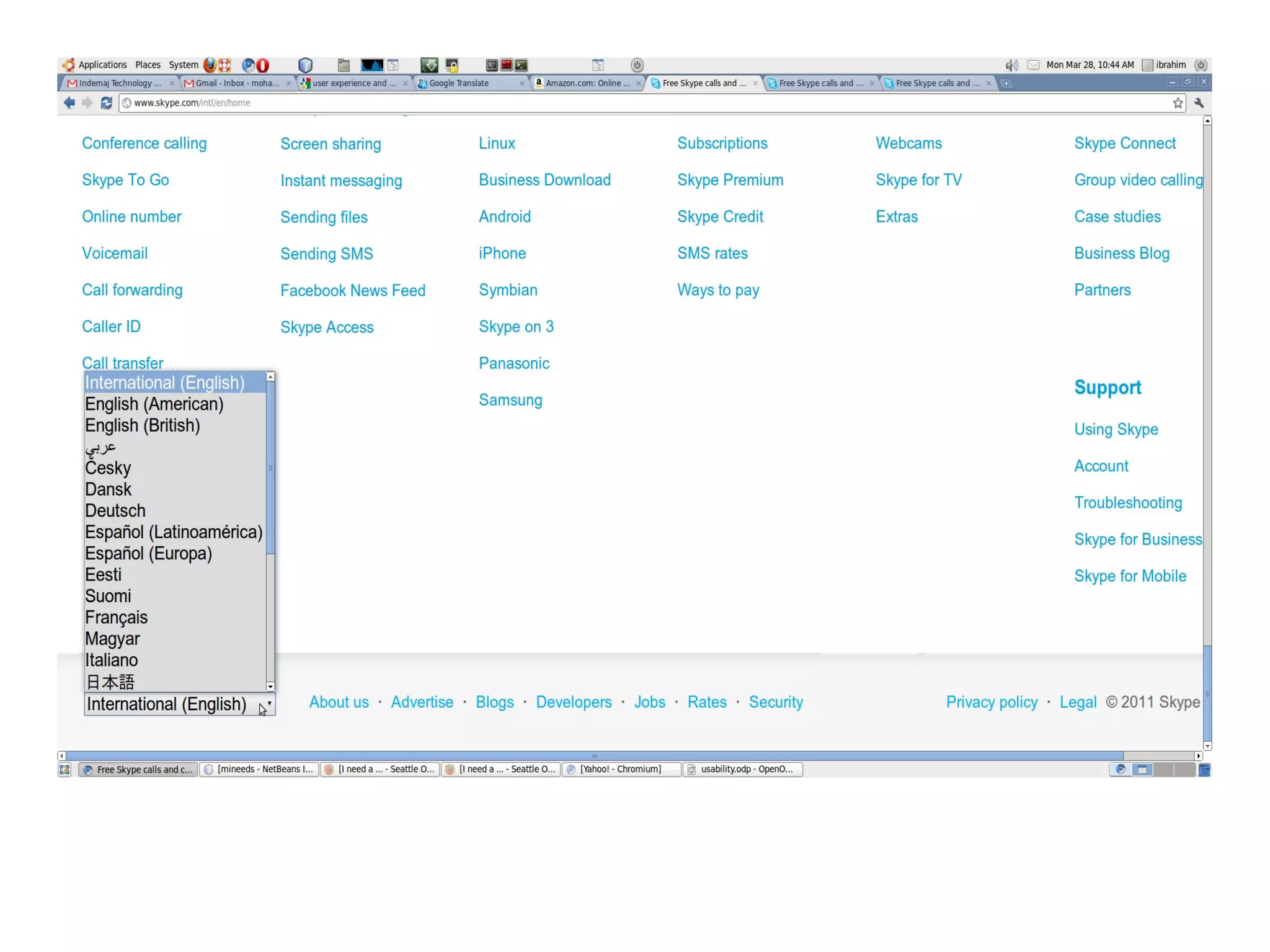Open the wrench settings menu

click(x=1199, y=103)
